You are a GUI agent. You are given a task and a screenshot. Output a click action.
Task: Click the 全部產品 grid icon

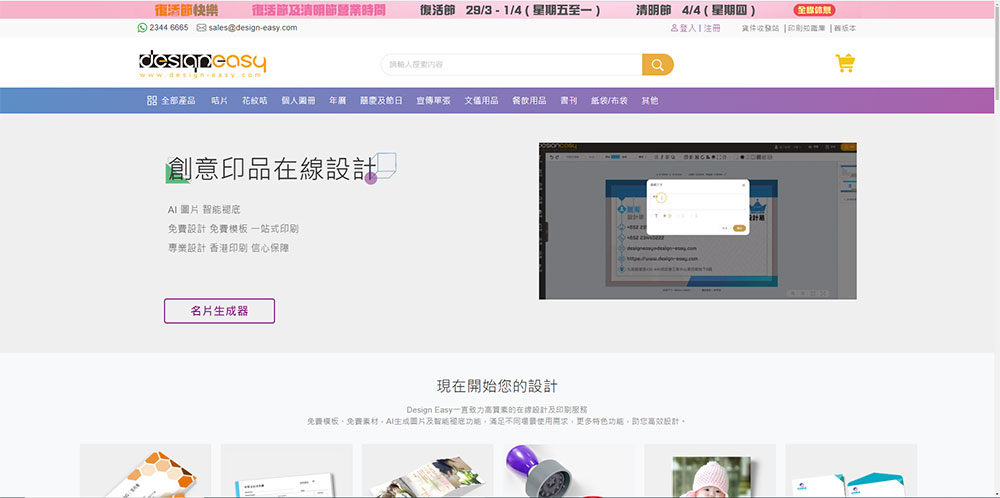(x=152, y=101)
